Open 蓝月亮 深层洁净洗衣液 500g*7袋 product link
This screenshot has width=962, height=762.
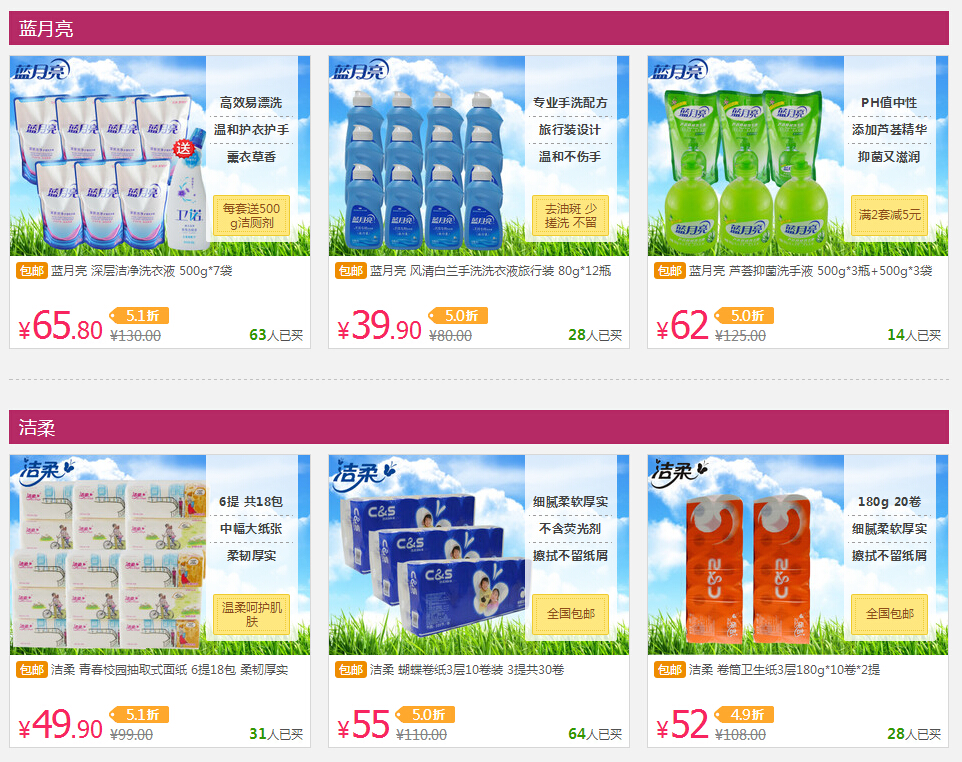point(142,271)
